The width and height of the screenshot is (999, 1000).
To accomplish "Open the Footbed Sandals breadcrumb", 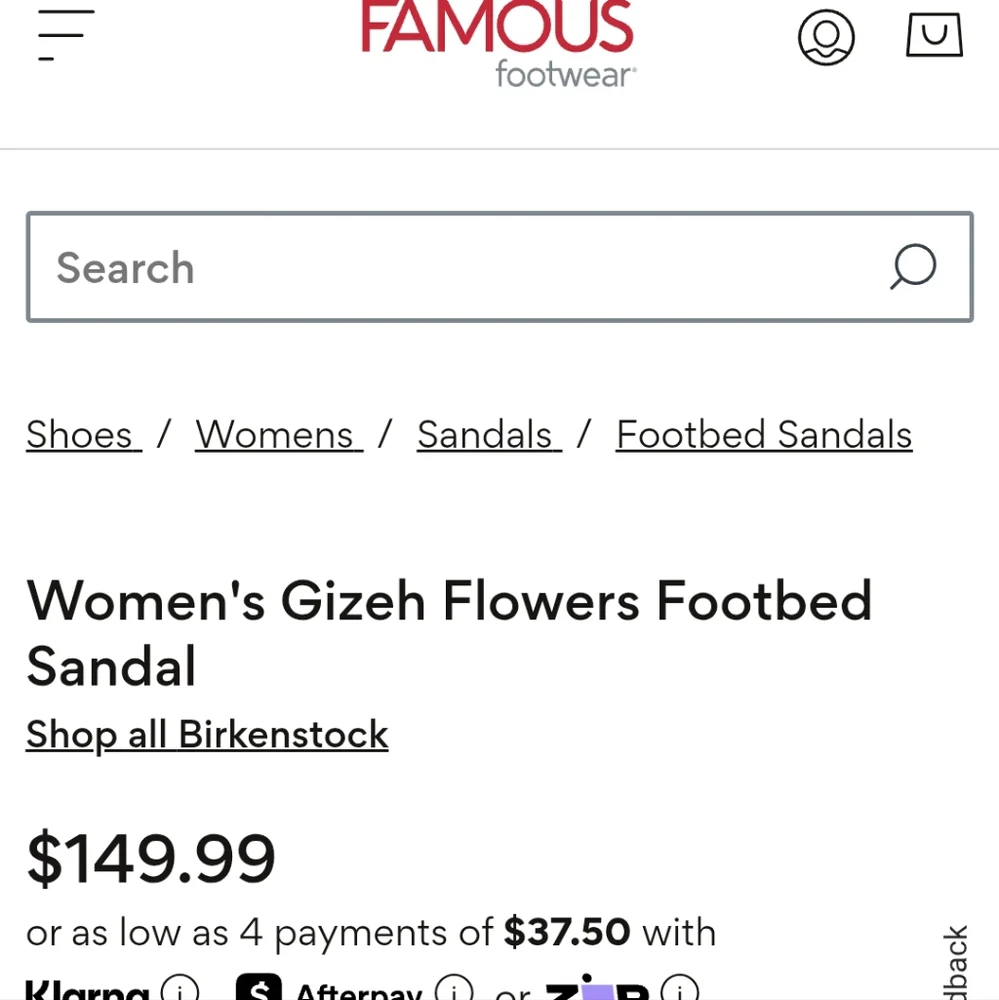I will [x=764, y=434].
